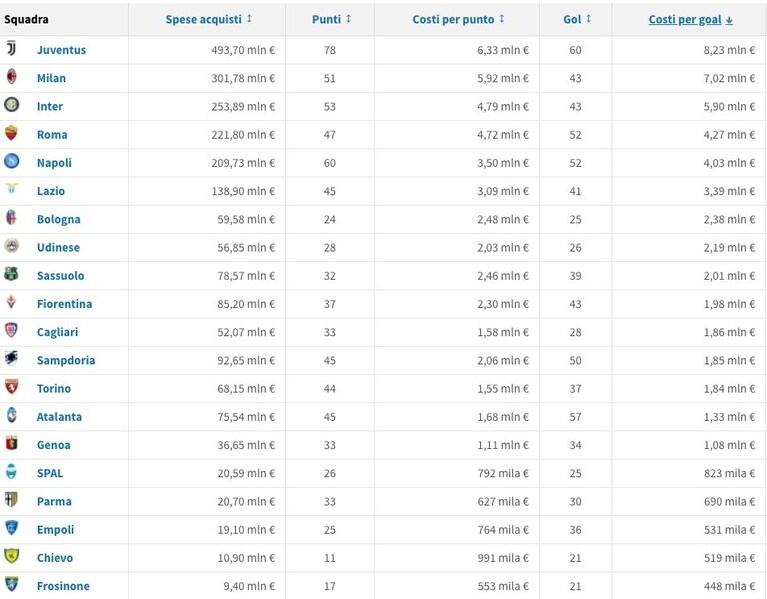Open the Bologna team link
This screenshot has height=599, width=767.
click(x=59, y=219)
